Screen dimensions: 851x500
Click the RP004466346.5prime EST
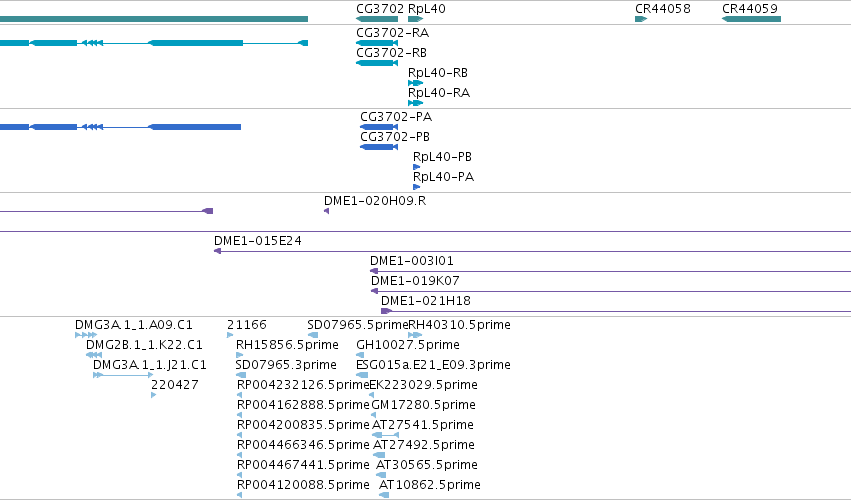click(239, 455)
